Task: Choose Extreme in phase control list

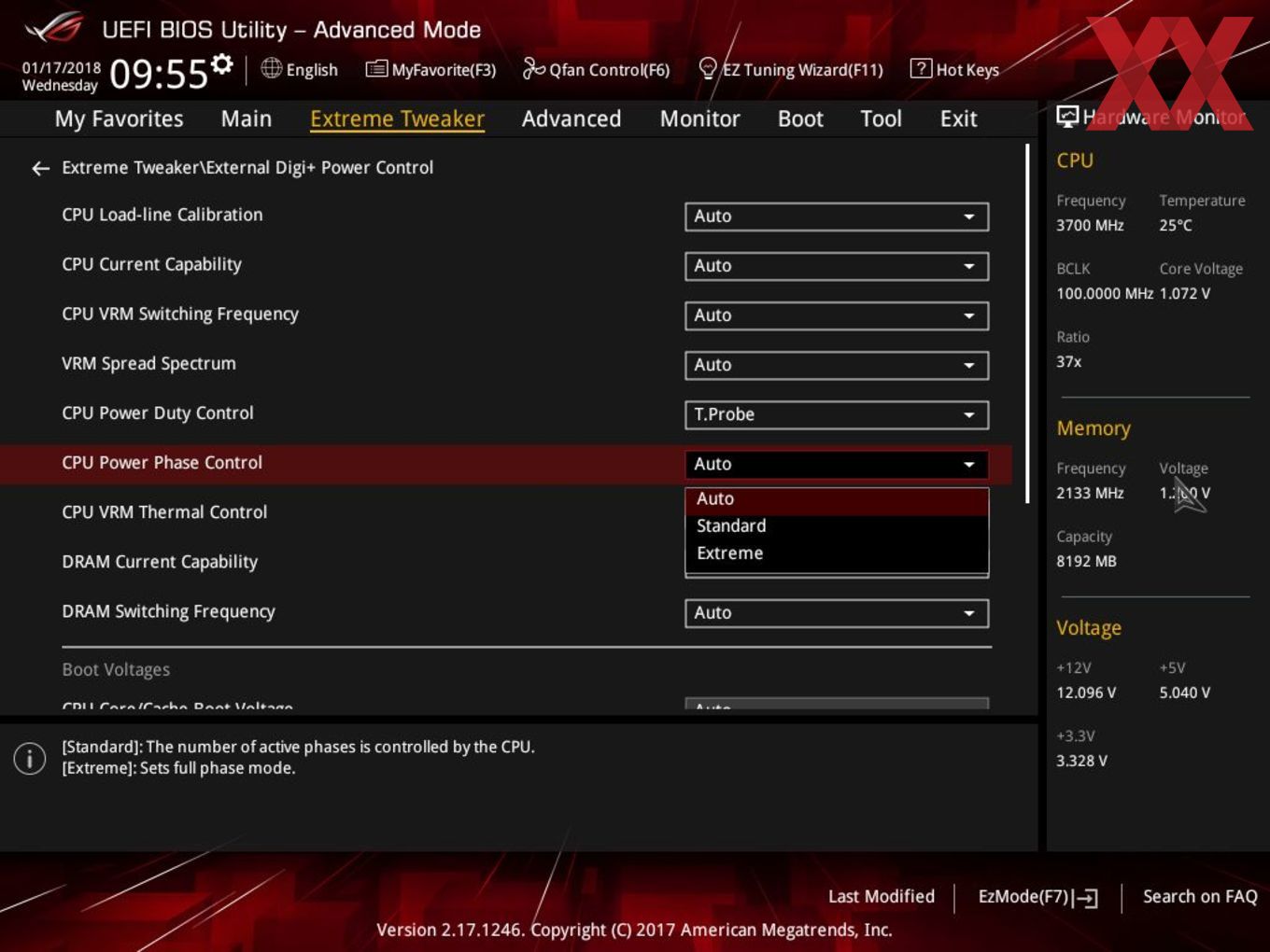Action: click(837, 553)
